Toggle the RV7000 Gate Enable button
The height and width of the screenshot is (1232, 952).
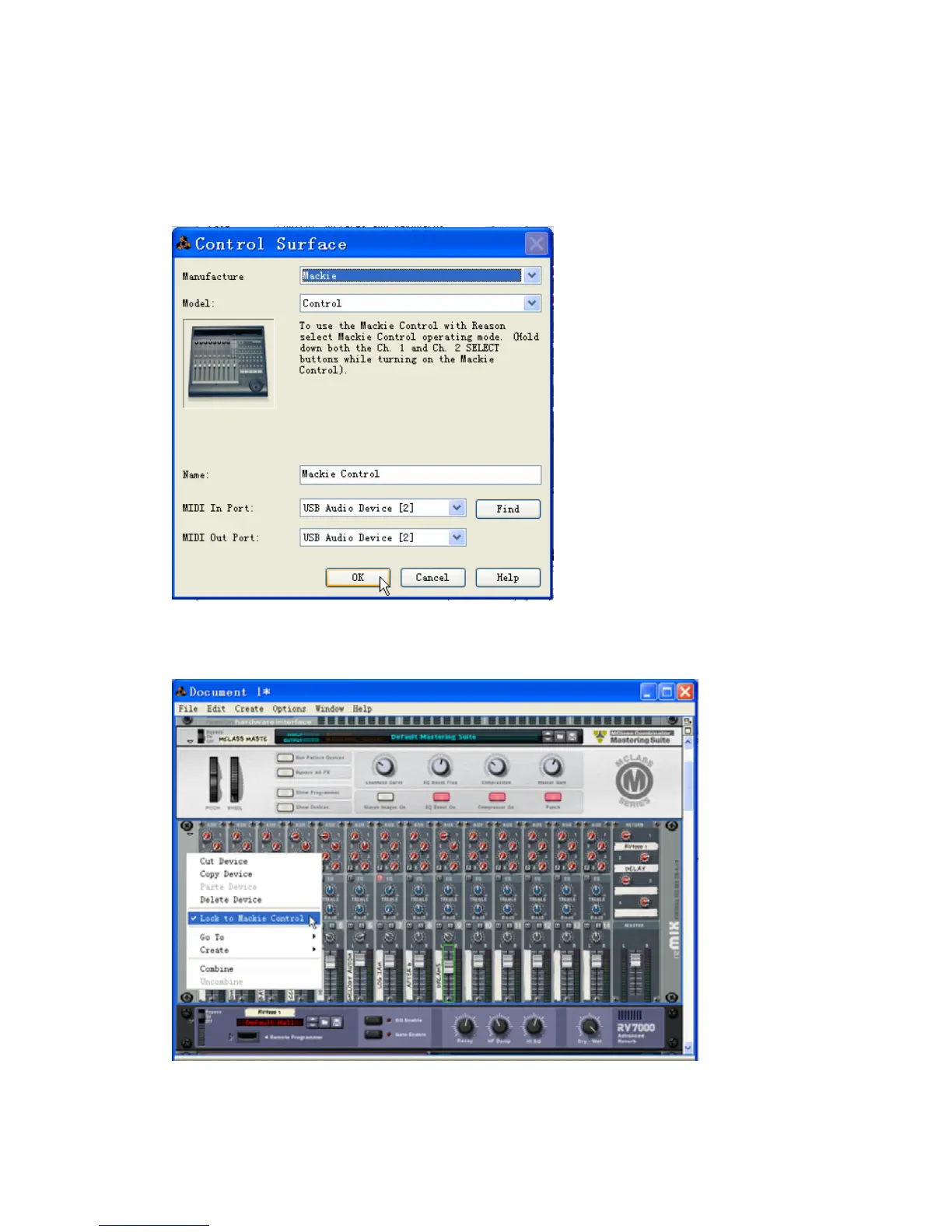coord(373,1034)
